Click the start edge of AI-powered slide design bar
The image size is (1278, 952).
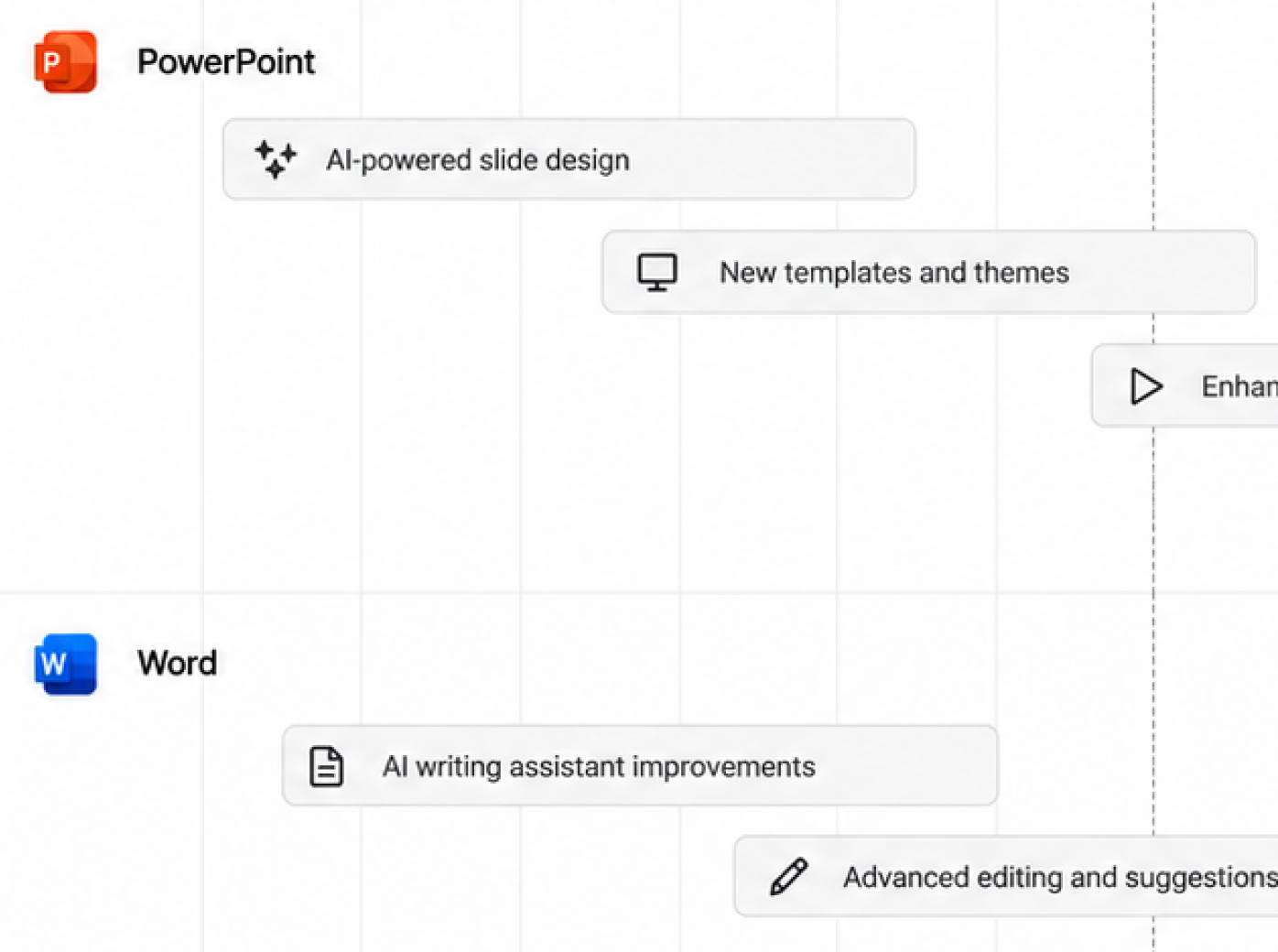226,159
